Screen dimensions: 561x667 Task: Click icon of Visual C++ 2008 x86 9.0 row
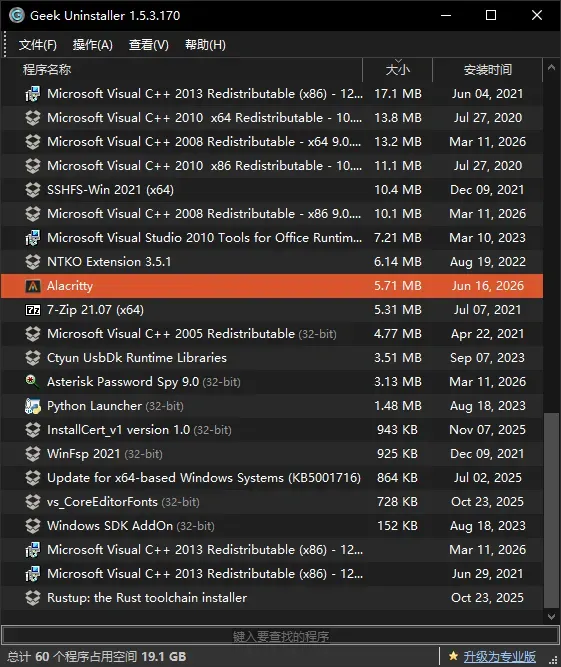(33, 214)
